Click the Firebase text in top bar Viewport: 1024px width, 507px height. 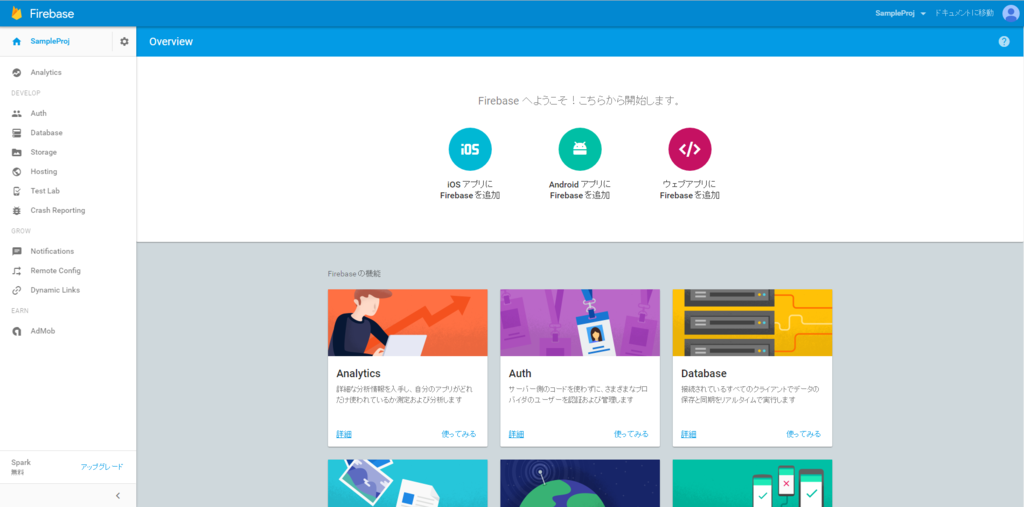point(52,14)
